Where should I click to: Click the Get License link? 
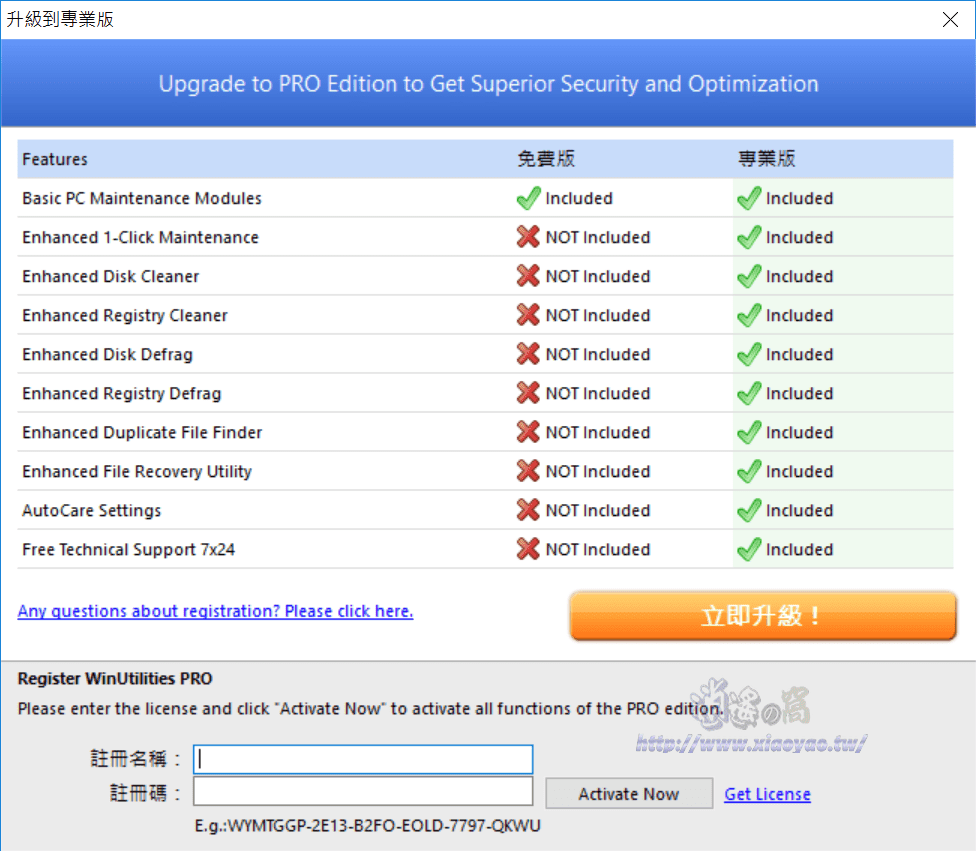pos(767,793)
